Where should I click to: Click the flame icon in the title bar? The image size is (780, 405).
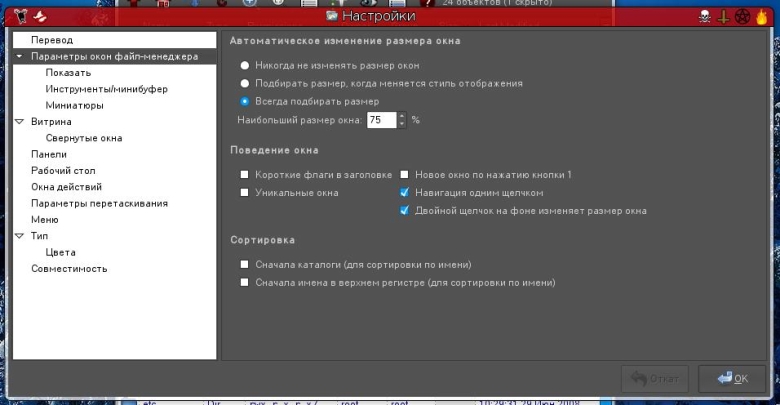tap(762, 17)
